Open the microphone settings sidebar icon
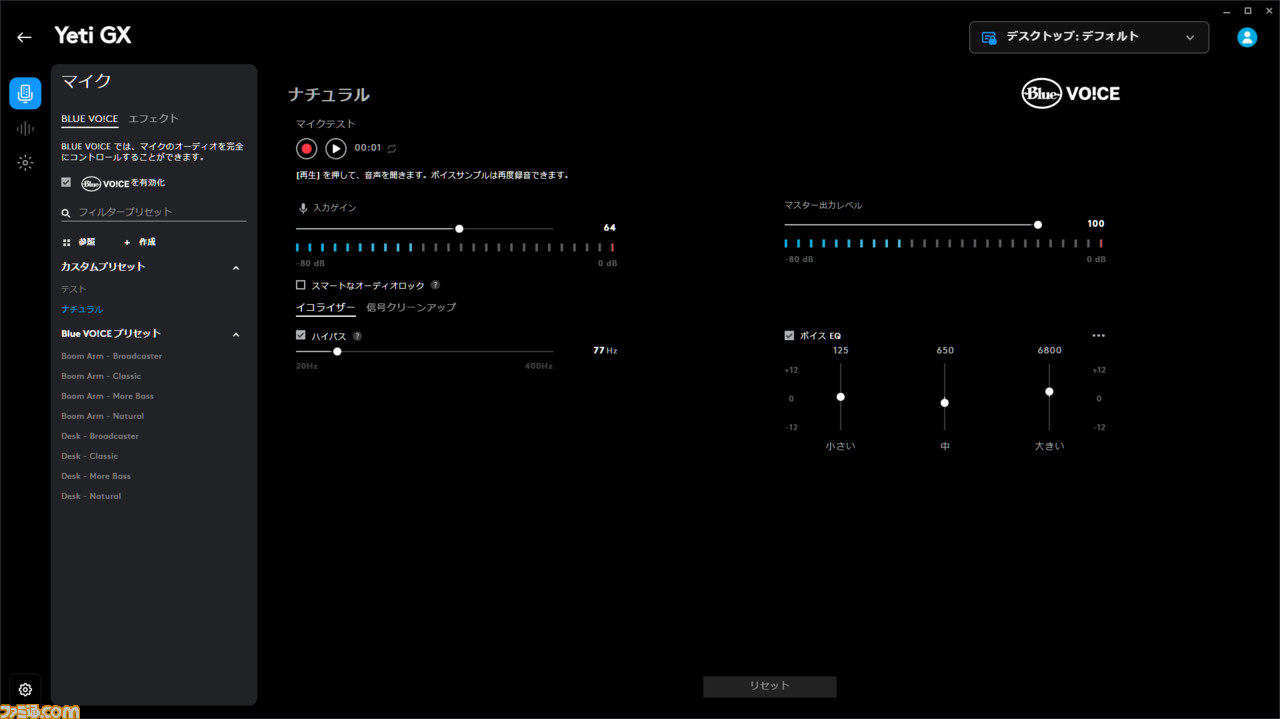1280x719 pixels. click(x=25, y=93)
